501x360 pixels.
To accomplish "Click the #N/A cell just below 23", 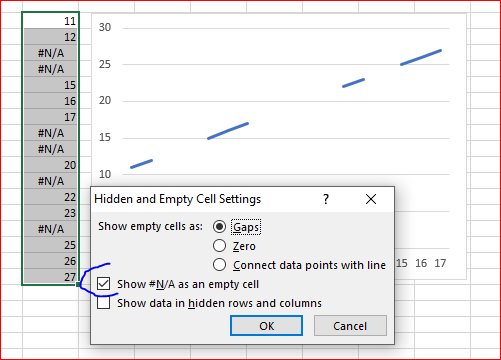I will pyautogui.click(x=51, y=229).
